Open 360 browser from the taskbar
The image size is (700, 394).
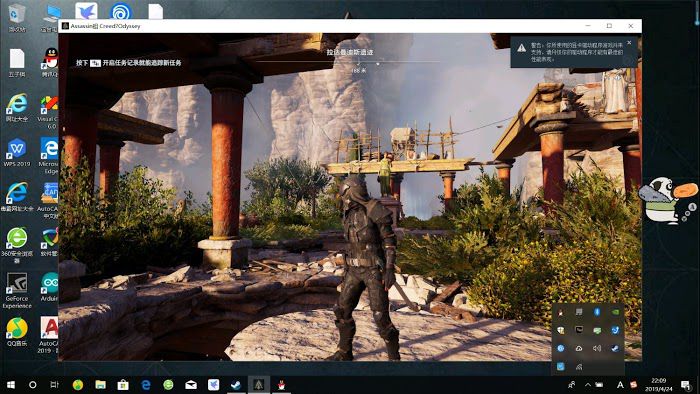pyautogui.click(x=168, y=385)
